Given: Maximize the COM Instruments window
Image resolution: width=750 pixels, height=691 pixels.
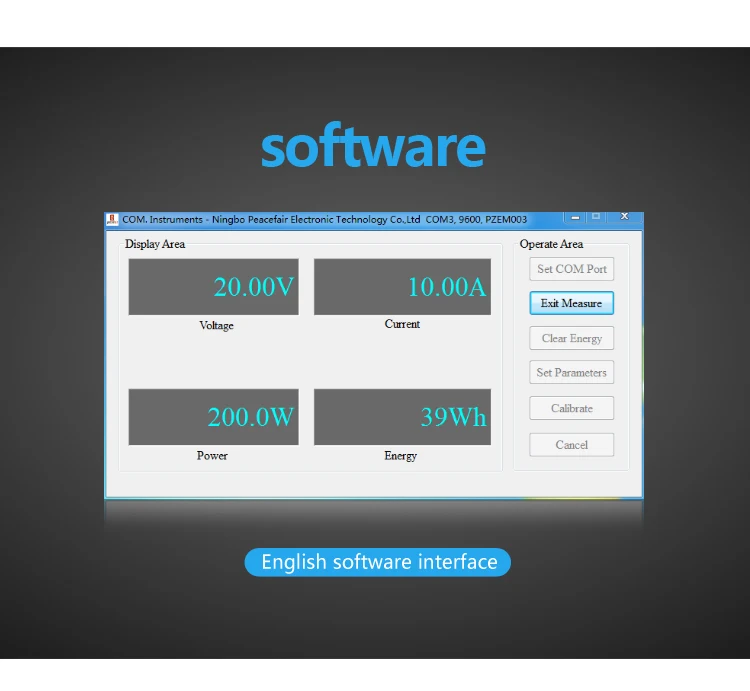Looking at the screenshot, I should (596, 216).
